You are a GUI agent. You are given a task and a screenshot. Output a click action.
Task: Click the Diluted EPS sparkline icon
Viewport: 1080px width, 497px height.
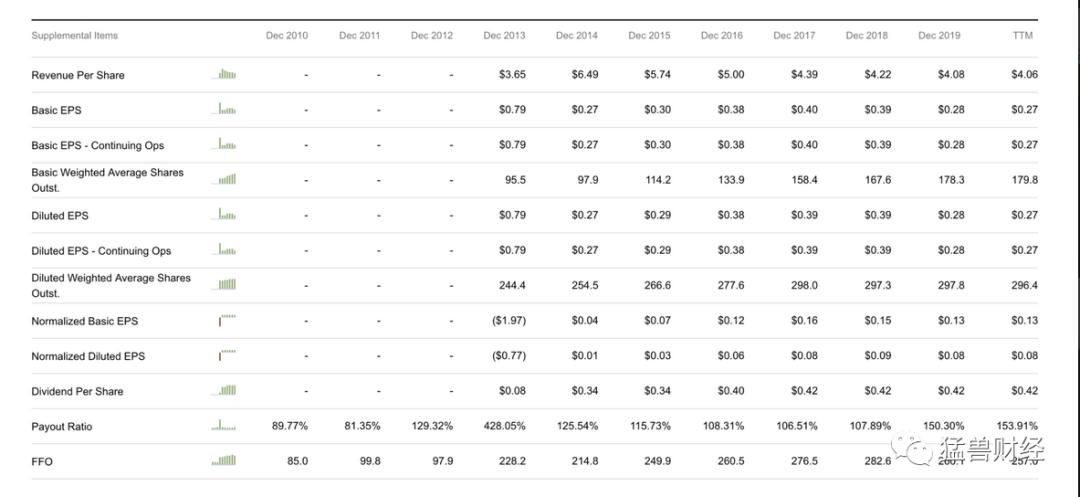tap(227, 215)
